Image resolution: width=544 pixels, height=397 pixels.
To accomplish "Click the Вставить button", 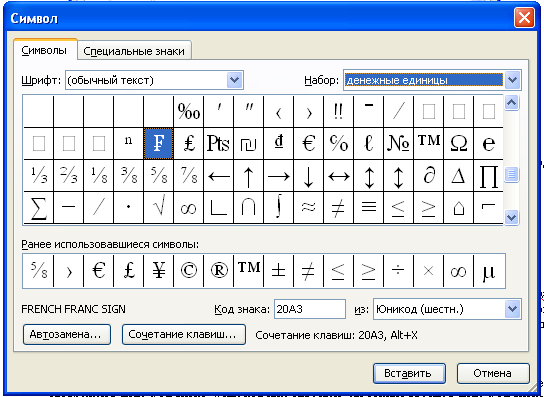I will (409, 373).
